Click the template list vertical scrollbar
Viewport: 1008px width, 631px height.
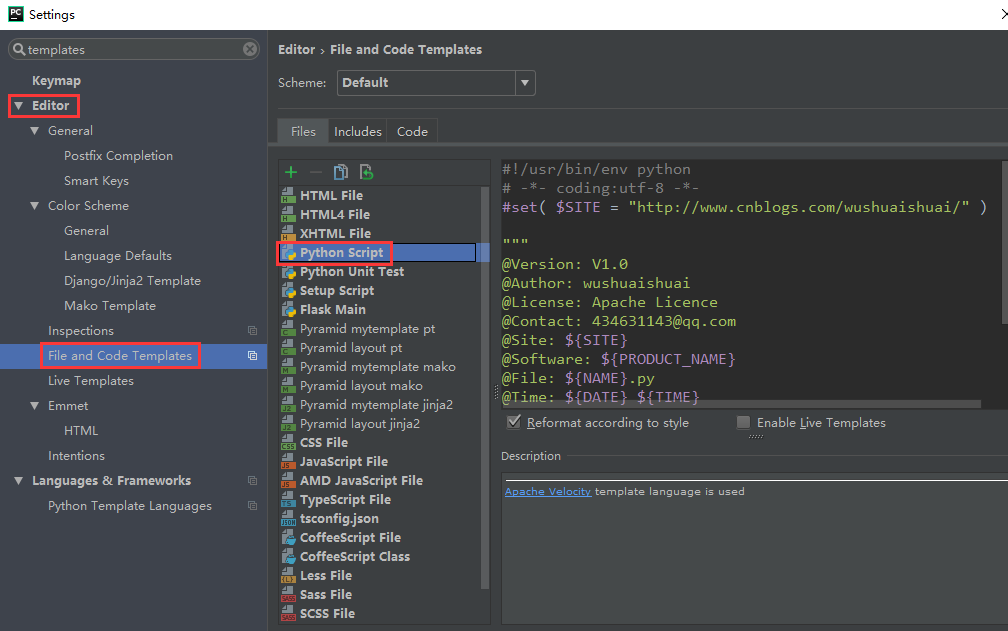[x=485, y=387]
